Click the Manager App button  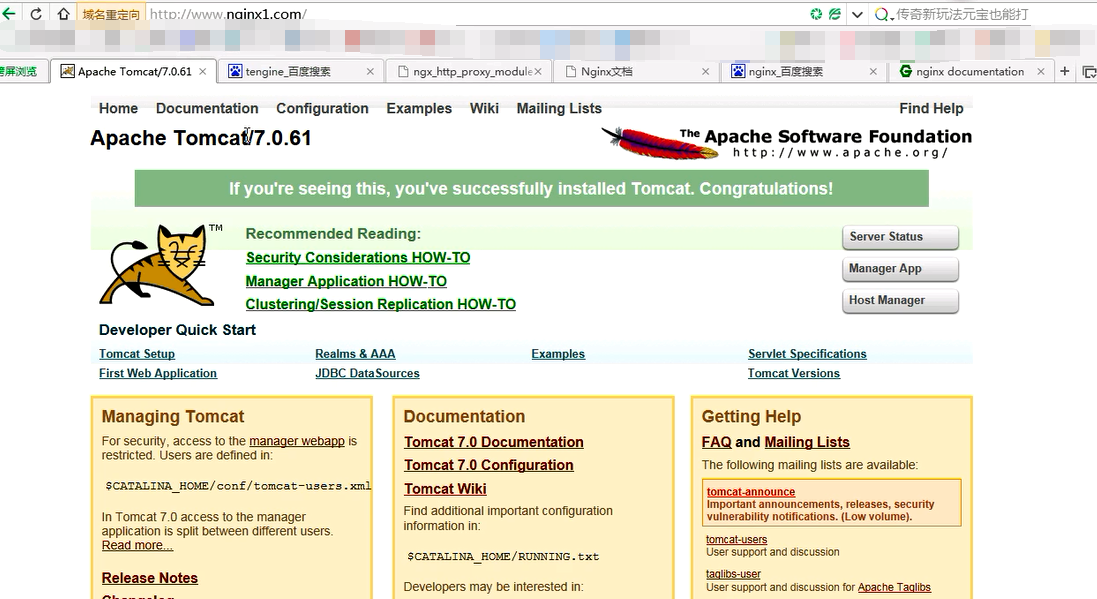pos(900,269)
